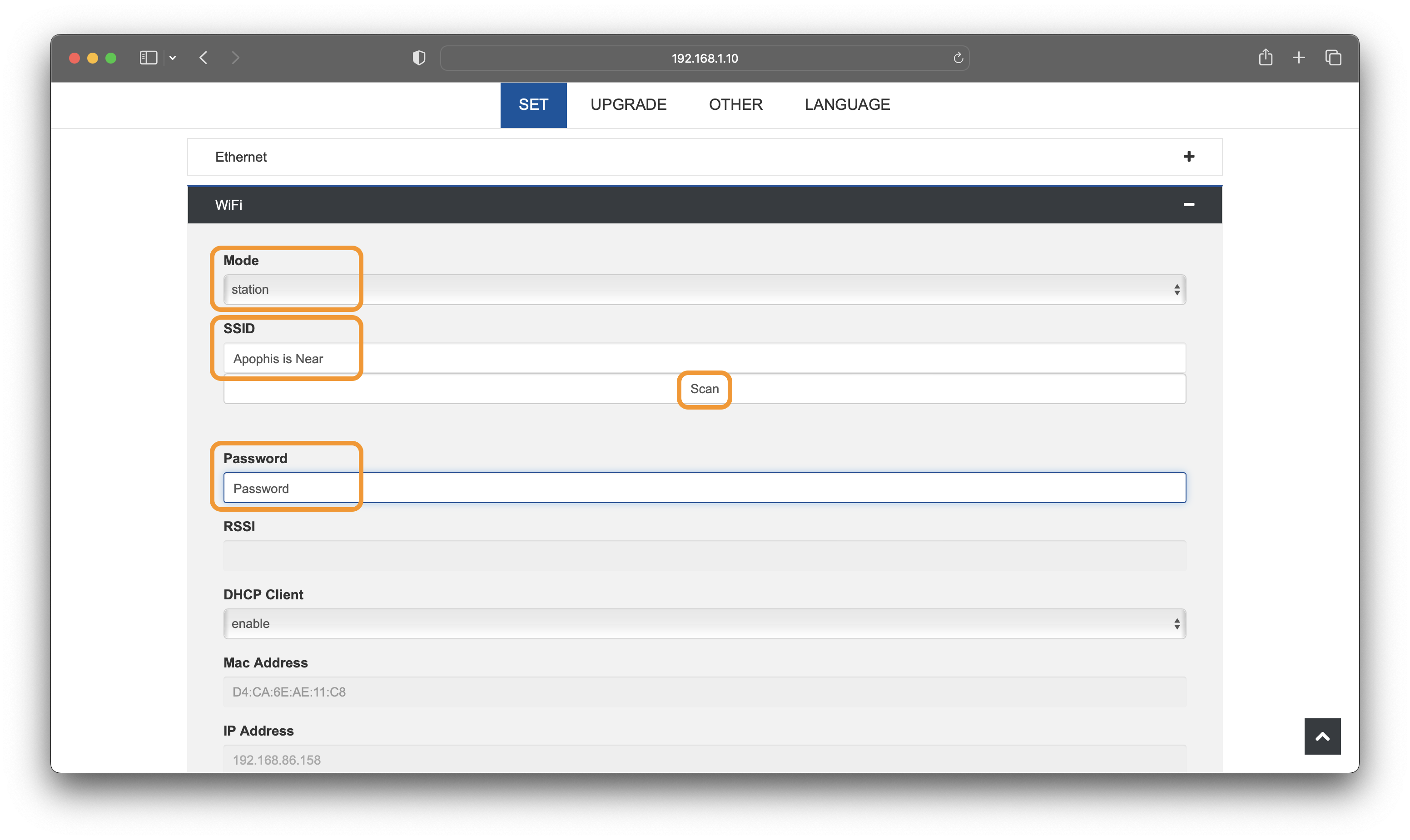Click the address bar showing 192.168.1.10

point(704,58)
